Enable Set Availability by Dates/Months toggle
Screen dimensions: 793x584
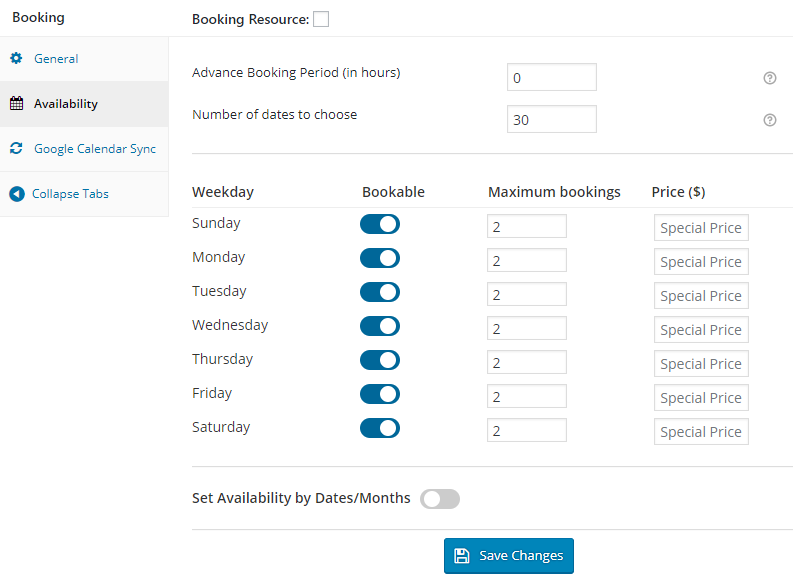click(440, 499)
